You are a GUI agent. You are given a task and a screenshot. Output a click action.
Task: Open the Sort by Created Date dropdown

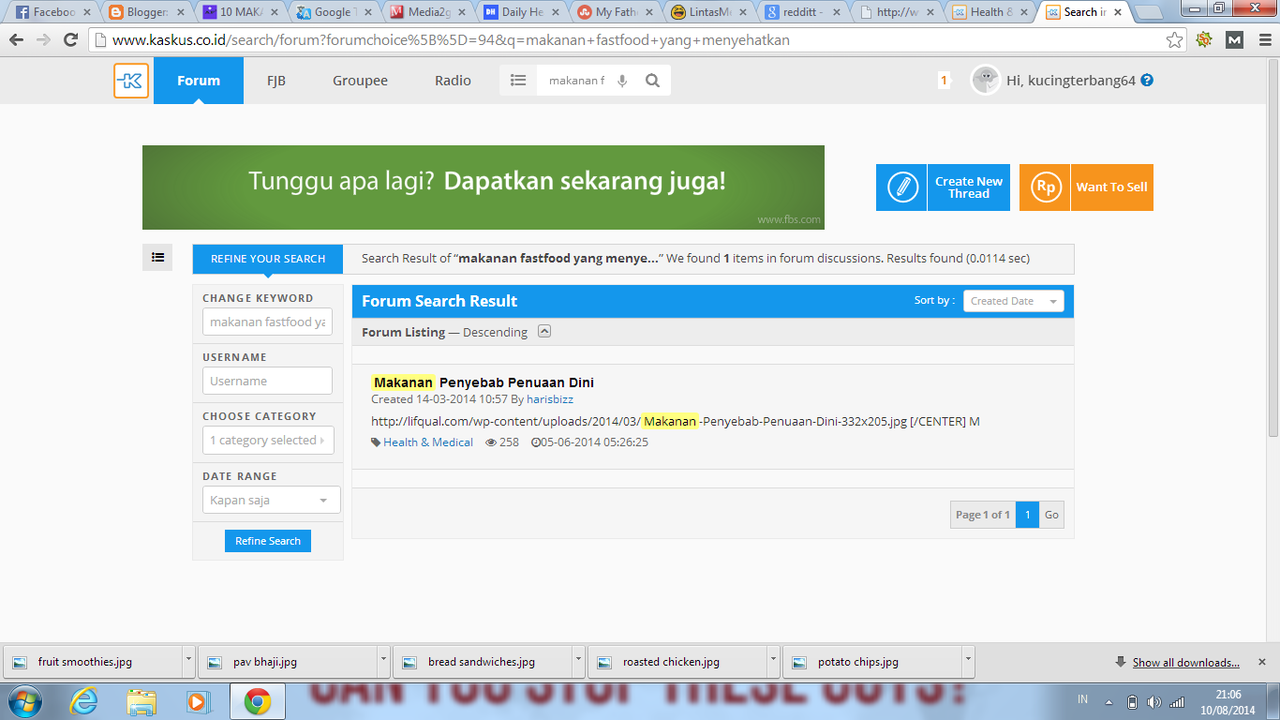point(1013,301)
